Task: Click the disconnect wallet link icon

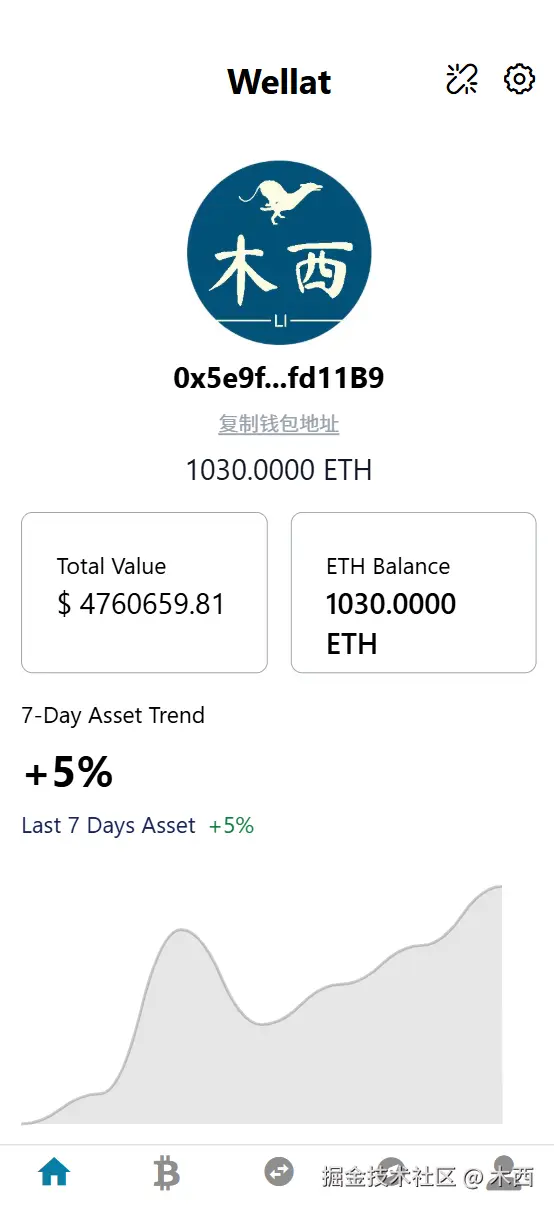Action: point(462,79)
